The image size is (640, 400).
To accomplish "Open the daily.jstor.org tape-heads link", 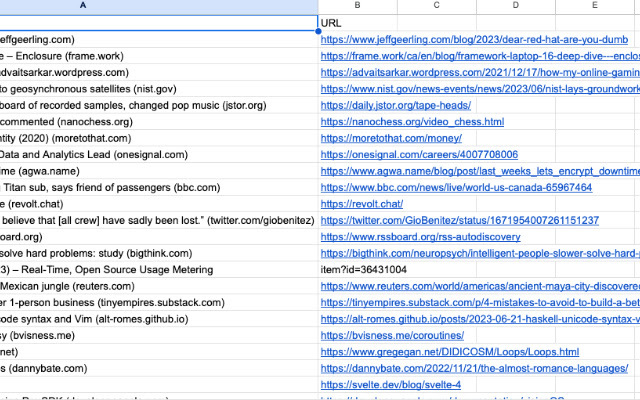I will pyautogui.click(x=396, y=105).
